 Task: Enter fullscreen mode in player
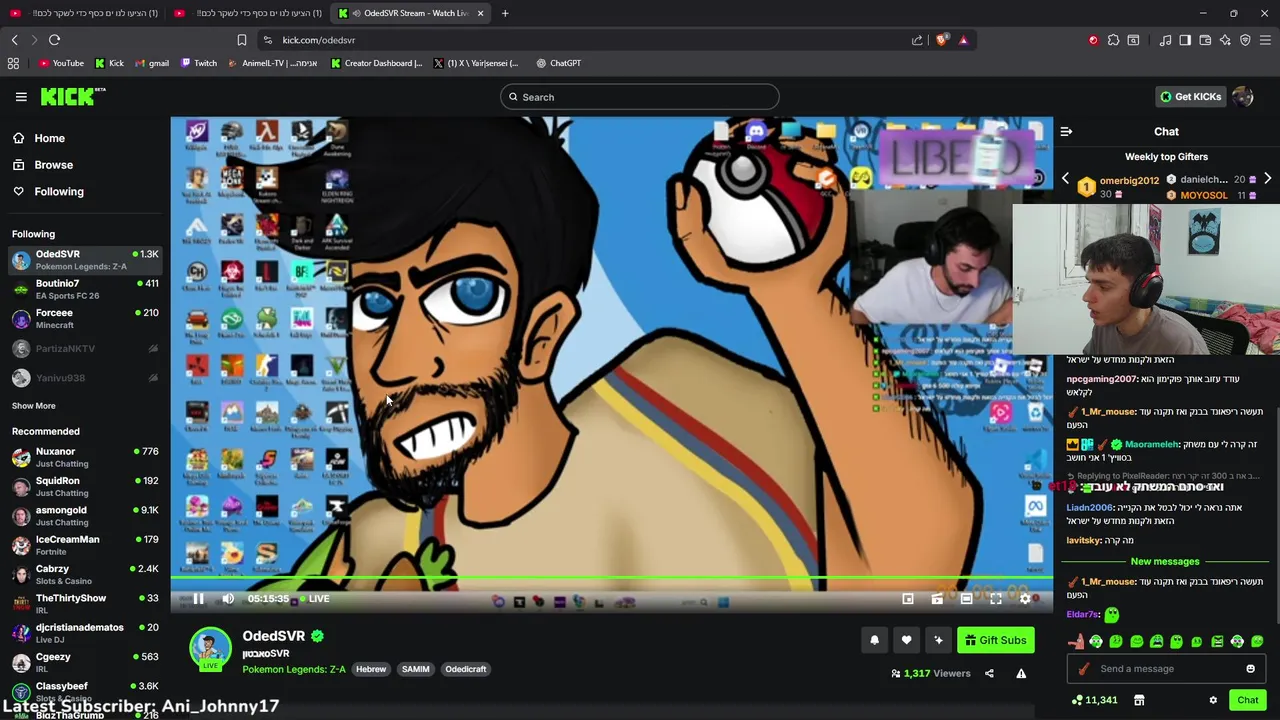point(996,599)
